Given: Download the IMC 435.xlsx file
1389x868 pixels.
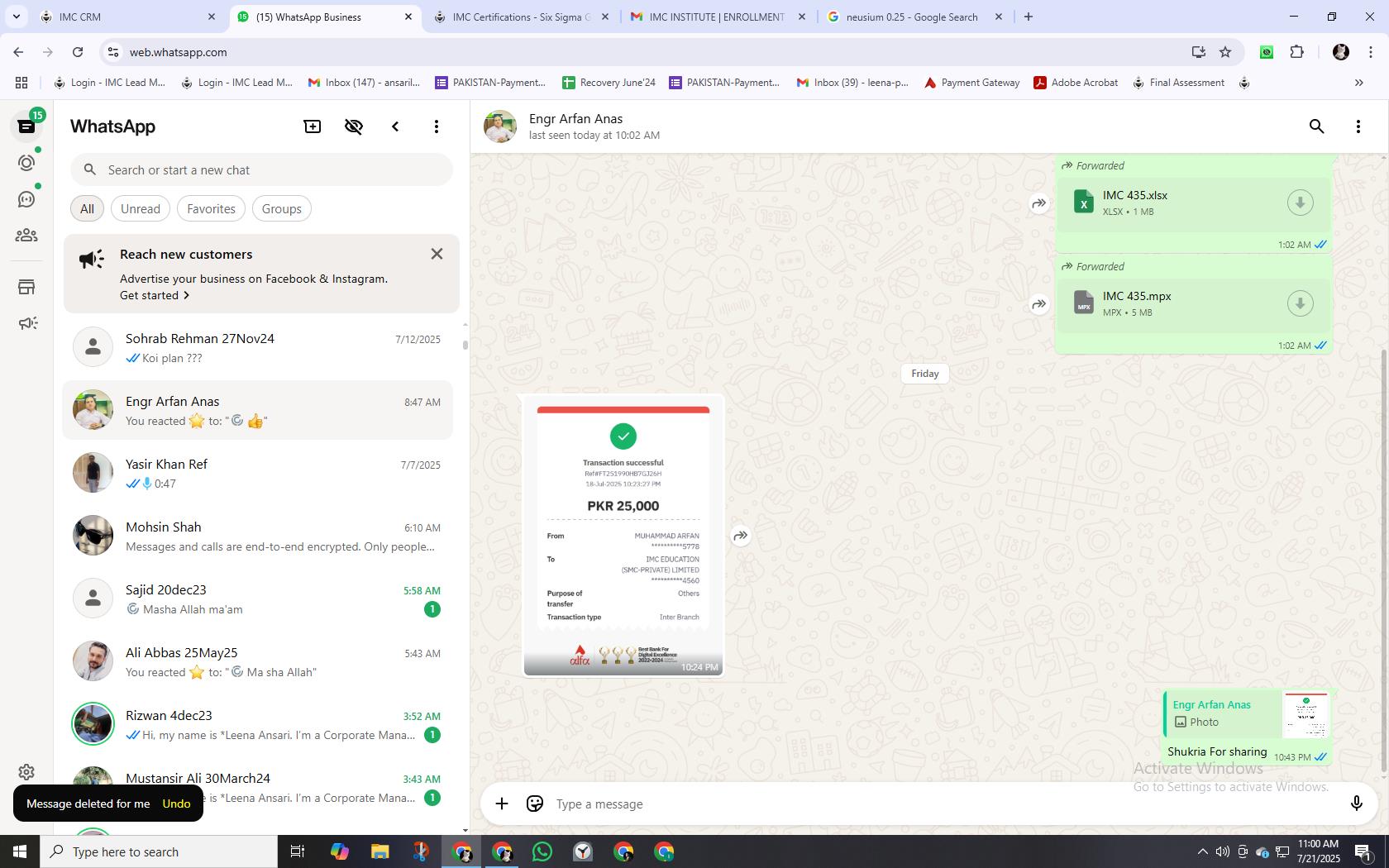Looking at the screenshot, I should click(x=1300, y=203).
